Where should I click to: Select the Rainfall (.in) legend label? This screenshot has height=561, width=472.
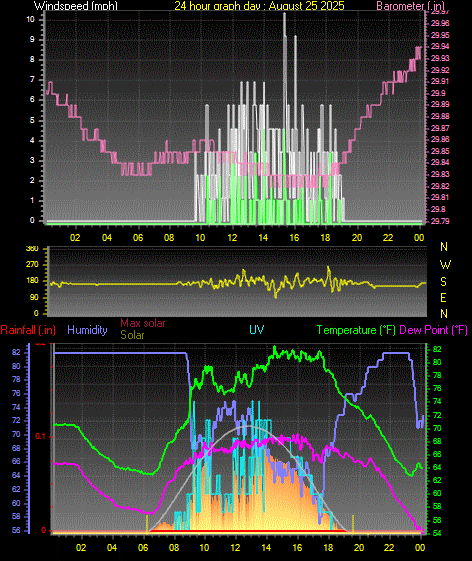pyautogui.click(x=28, y=330)
